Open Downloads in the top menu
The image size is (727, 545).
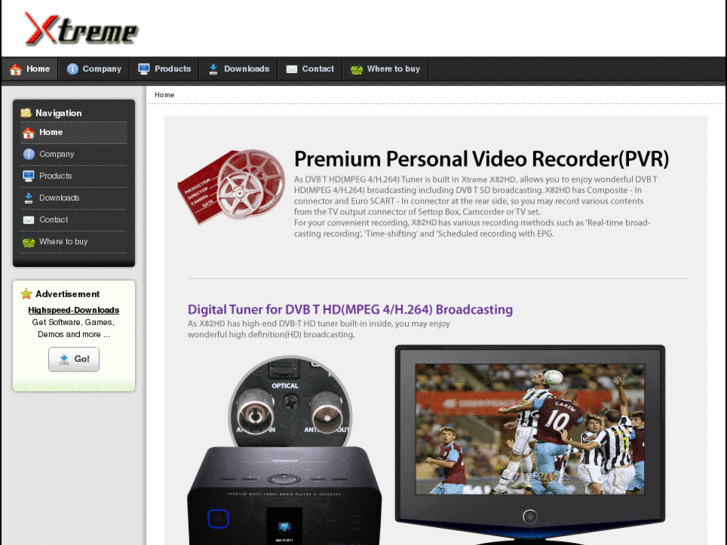[x=239, y=69]
